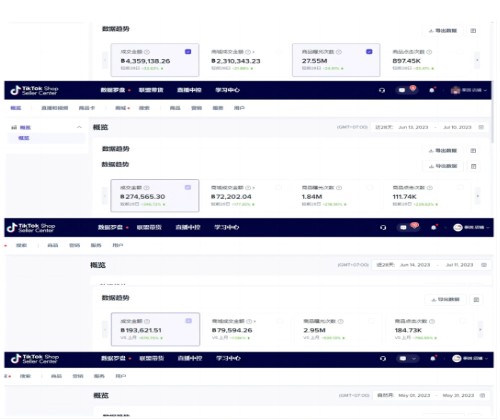Image resolution: width=500 pixels, height=420 pixels.
Task: Uncheck the checkbox on the 27.55M card
Action: [x=369, y=52]
